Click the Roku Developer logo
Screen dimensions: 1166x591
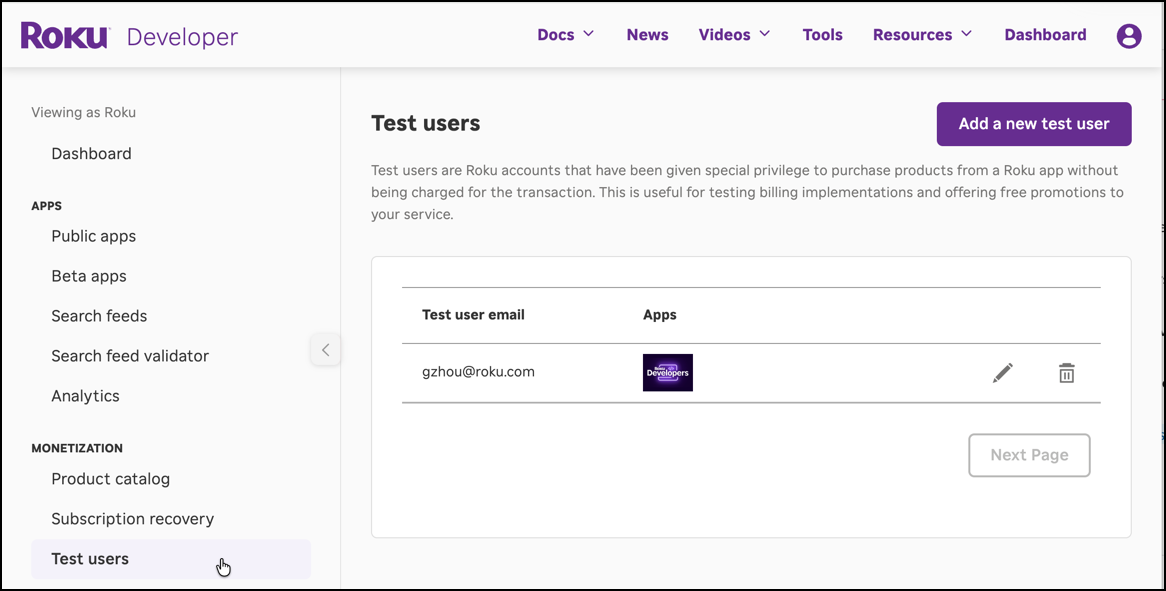[129, 36]
